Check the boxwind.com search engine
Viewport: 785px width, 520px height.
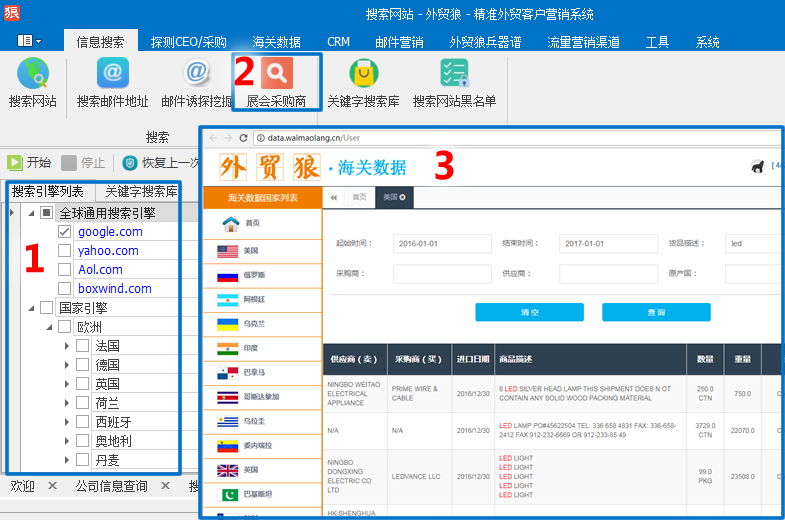[x=65, y=288]
